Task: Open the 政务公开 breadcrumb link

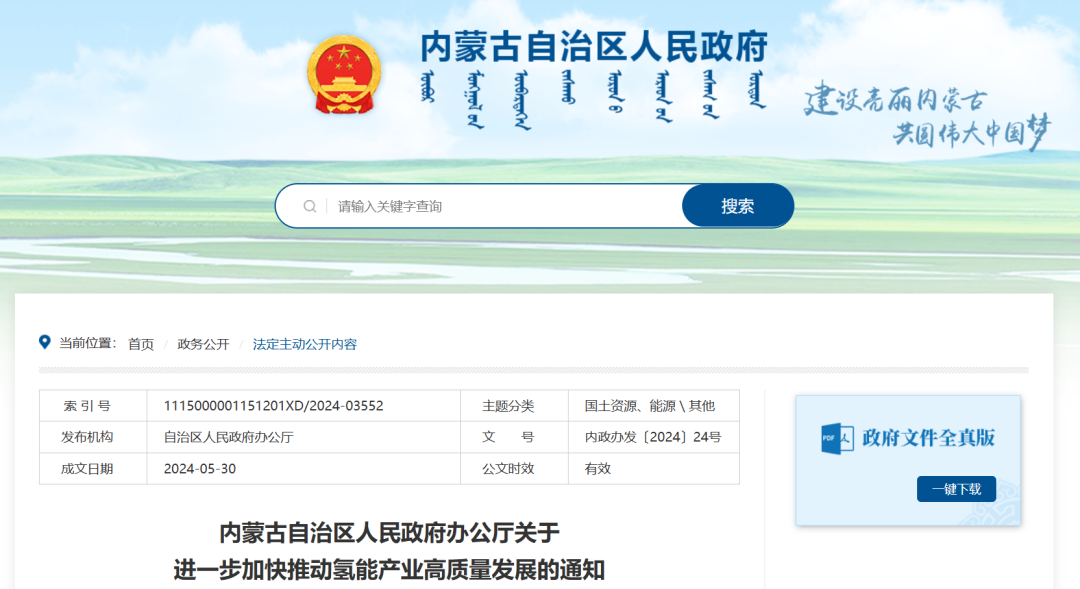Action: click(204, 343)
